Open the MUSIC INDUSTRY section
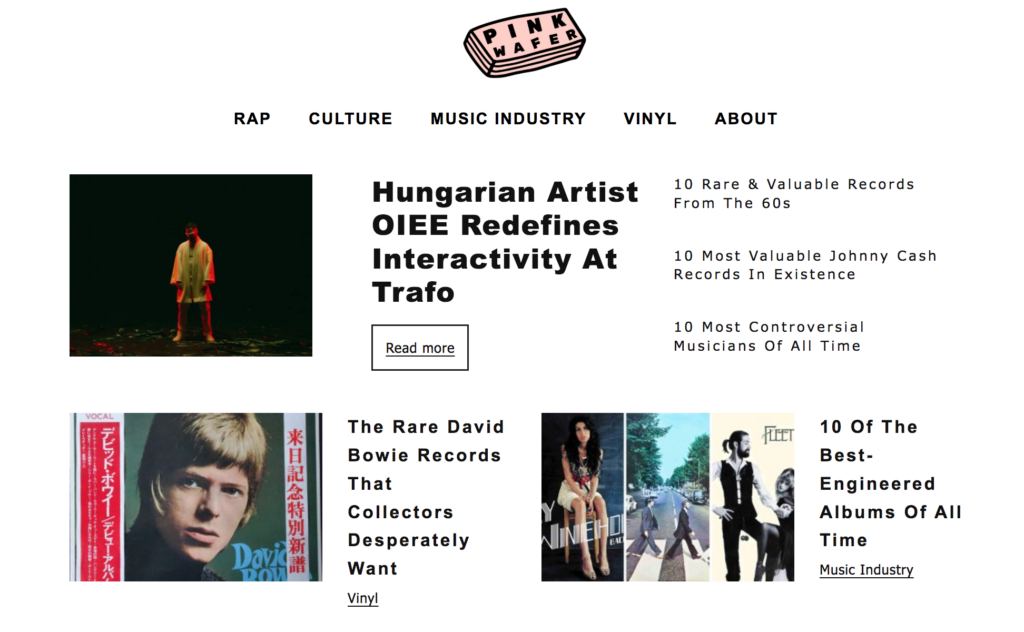1024x632 pixels. (508, 119)
